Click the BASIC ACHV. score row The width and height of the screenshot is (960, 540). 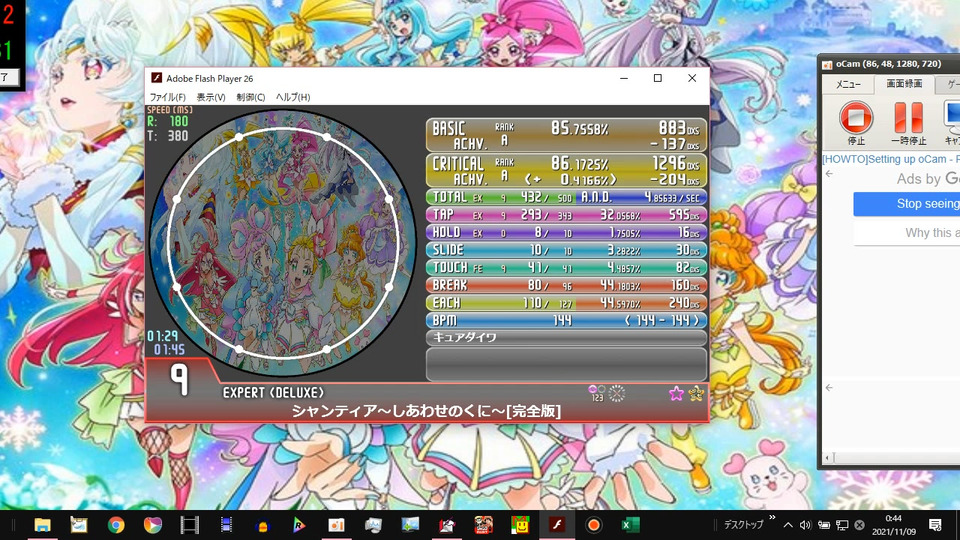click(566, 135)
